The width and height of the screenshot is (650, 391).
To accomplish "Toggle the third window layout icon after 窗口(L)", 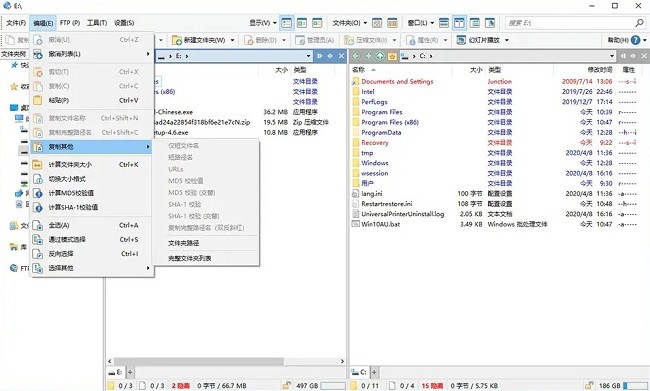I will [475, 23].
